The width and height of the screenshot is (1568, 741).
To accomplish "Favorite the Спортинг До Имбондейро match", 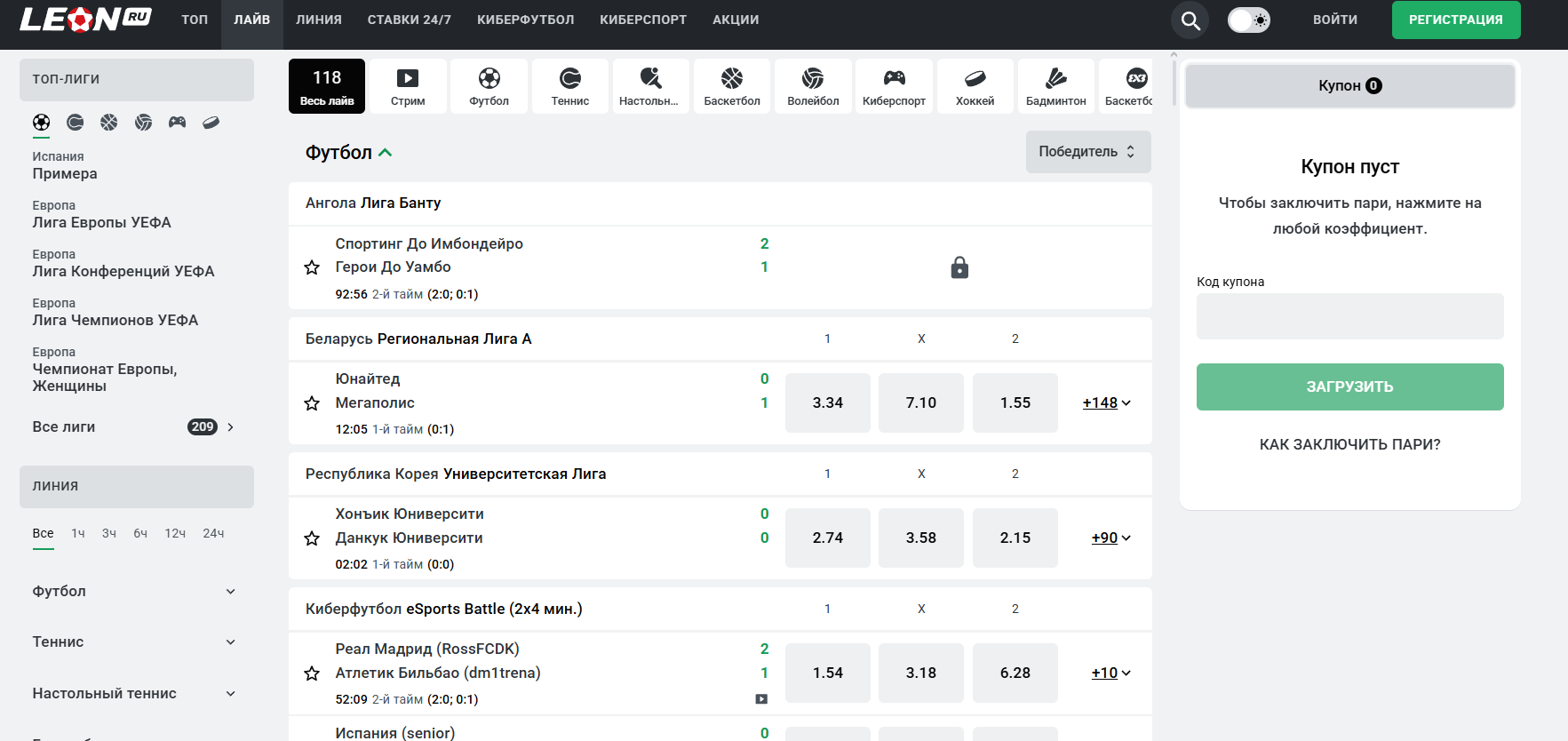I will coord(312,267).
